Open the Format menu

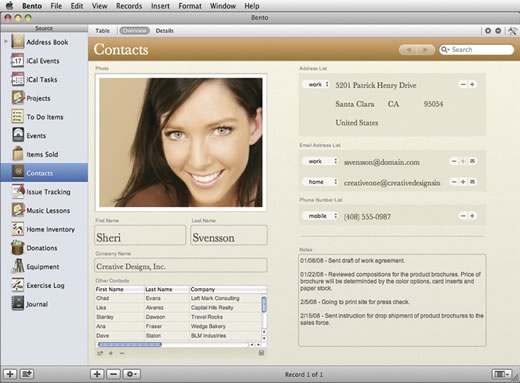[x=190, y=6]
